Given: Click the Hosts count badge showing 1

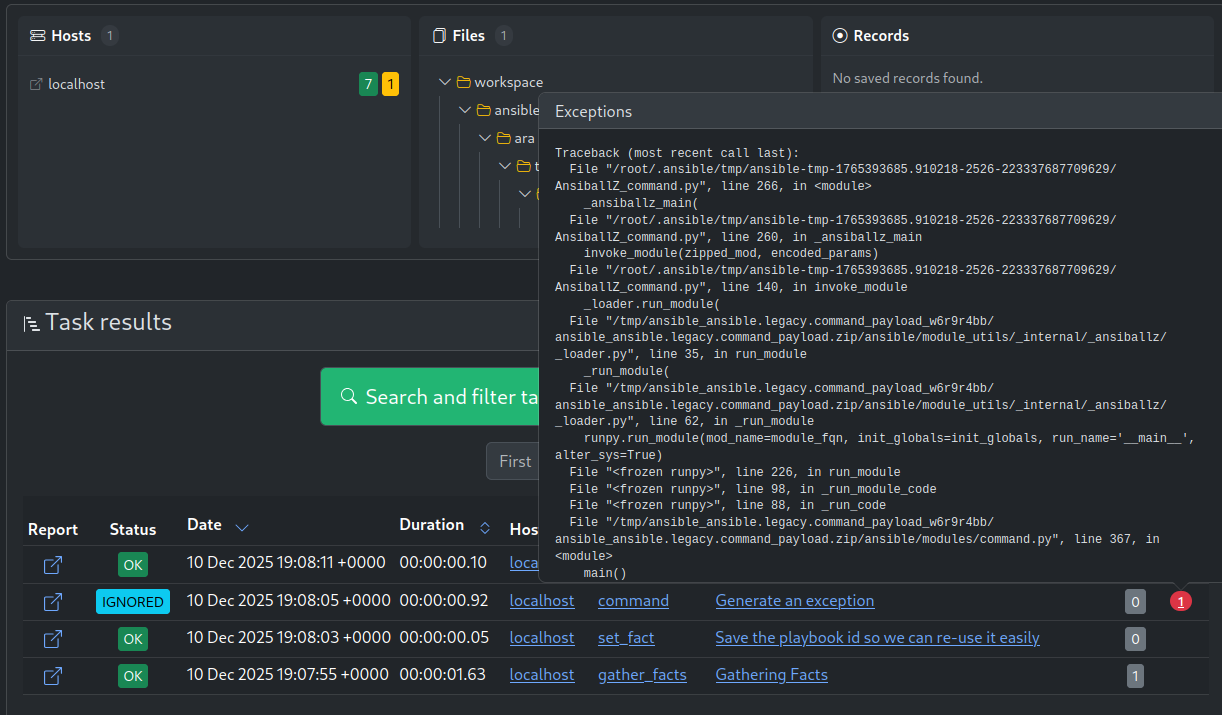Looking at the screenshot, I should pyautogui.click(x=110, y=36).
